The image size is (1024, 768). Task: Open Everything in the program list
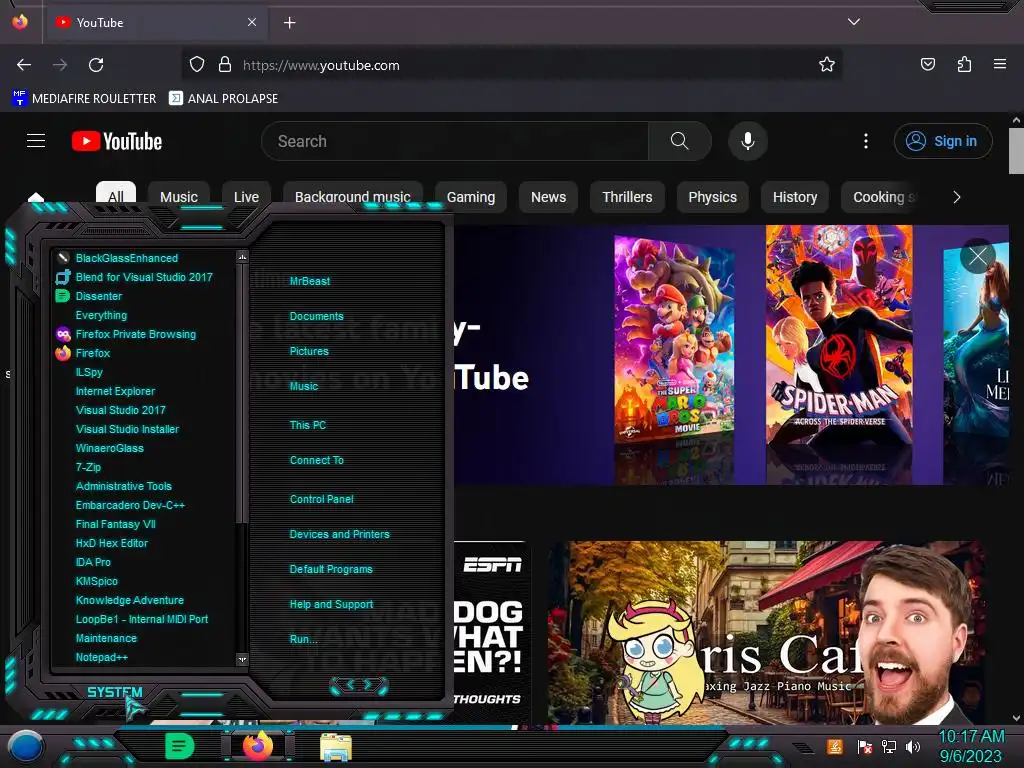[101, 315]
